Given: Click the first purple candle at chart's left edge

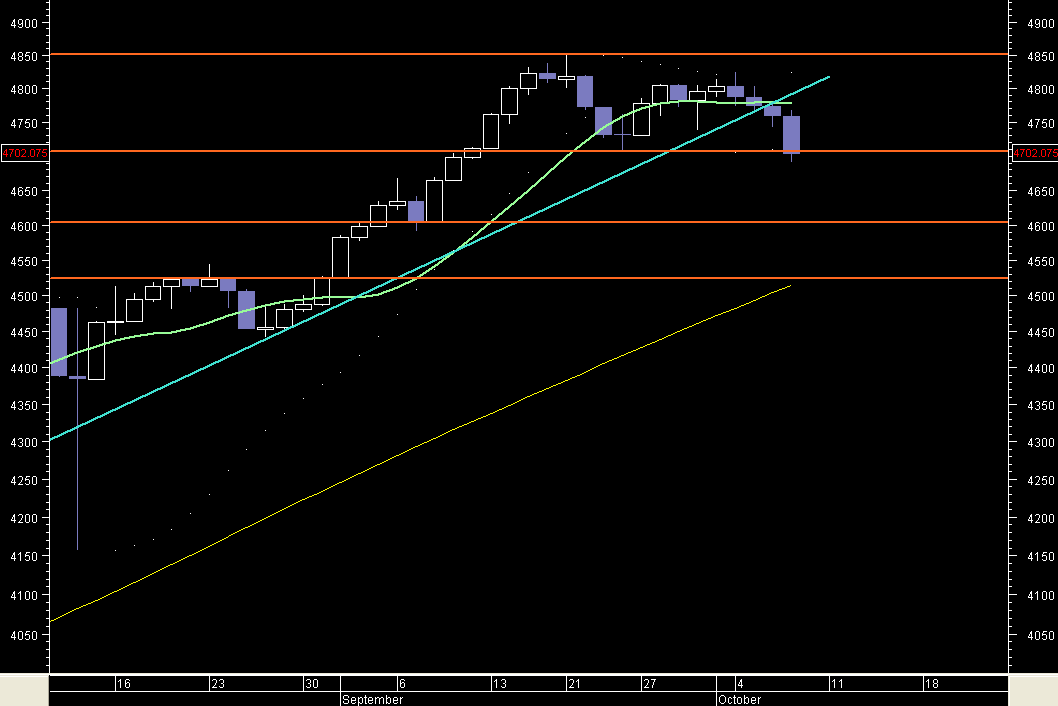Looking at the screenshot, I should coord(59,342).
